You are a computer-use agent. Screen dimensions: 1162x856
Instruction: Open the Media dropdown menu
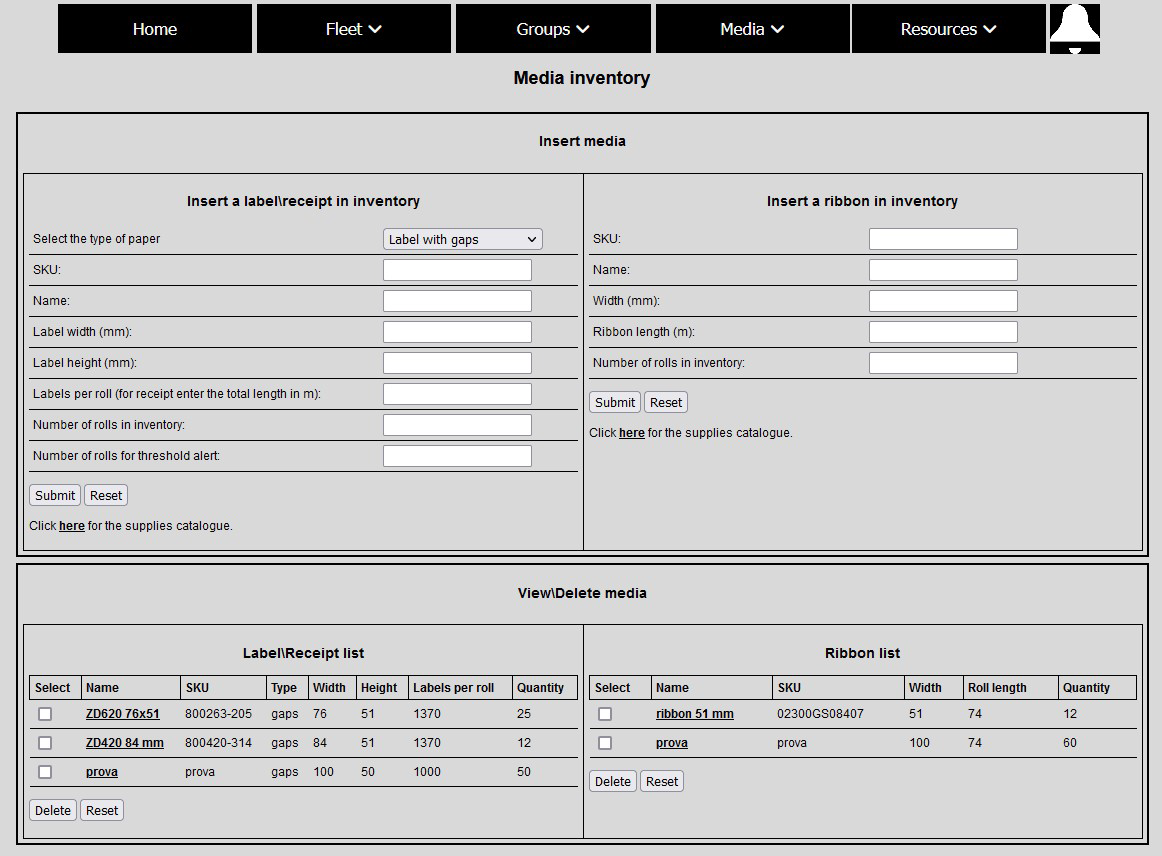tap(752, 29)
